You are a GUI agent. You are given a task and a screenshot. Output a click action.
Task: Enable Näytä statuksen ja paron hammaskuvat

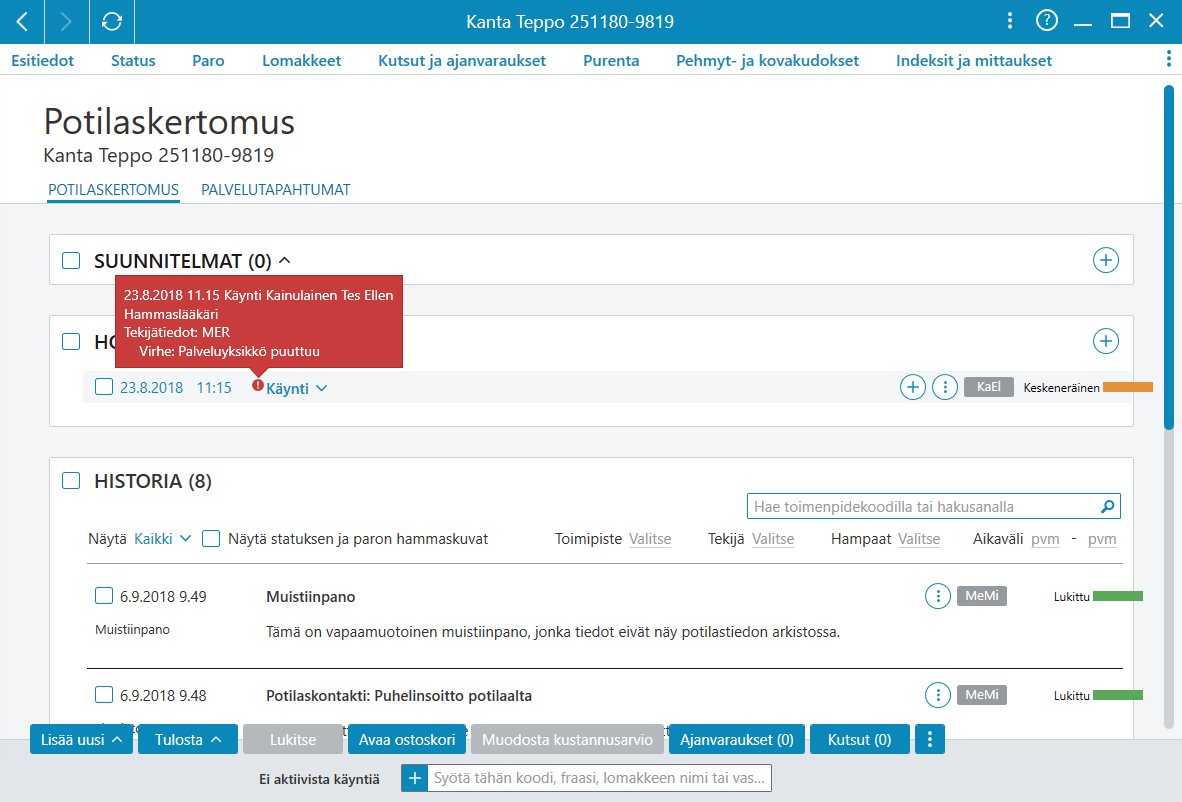[x=211, y=539]
